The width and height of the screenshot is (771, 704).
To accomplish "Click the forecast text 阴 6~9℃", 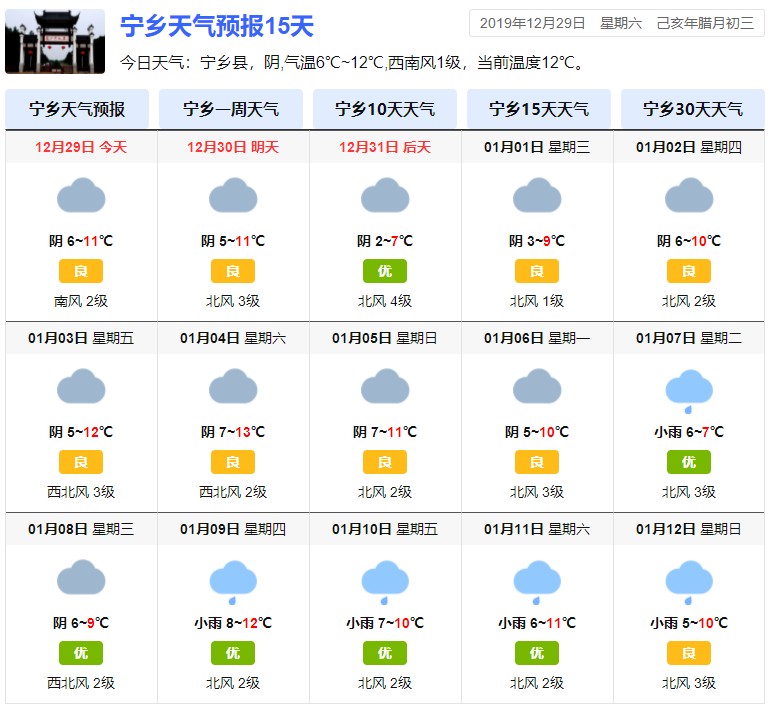I will point(81,623).
